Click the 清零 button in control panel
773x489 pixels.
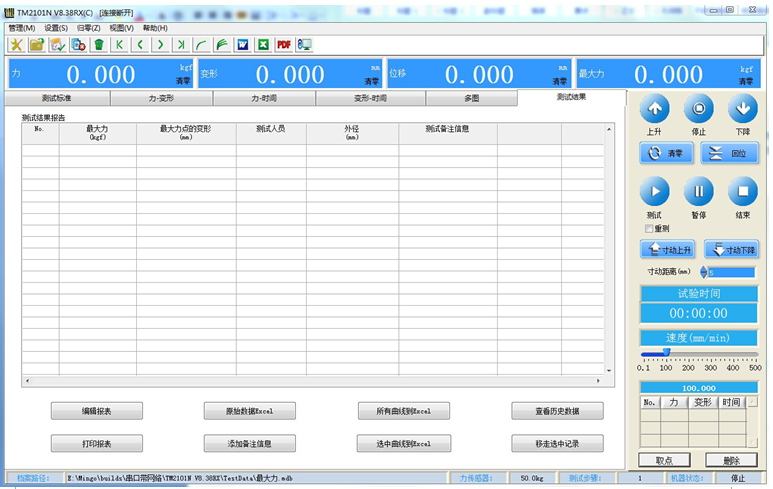pyautogui.click(x=667, y=153)
